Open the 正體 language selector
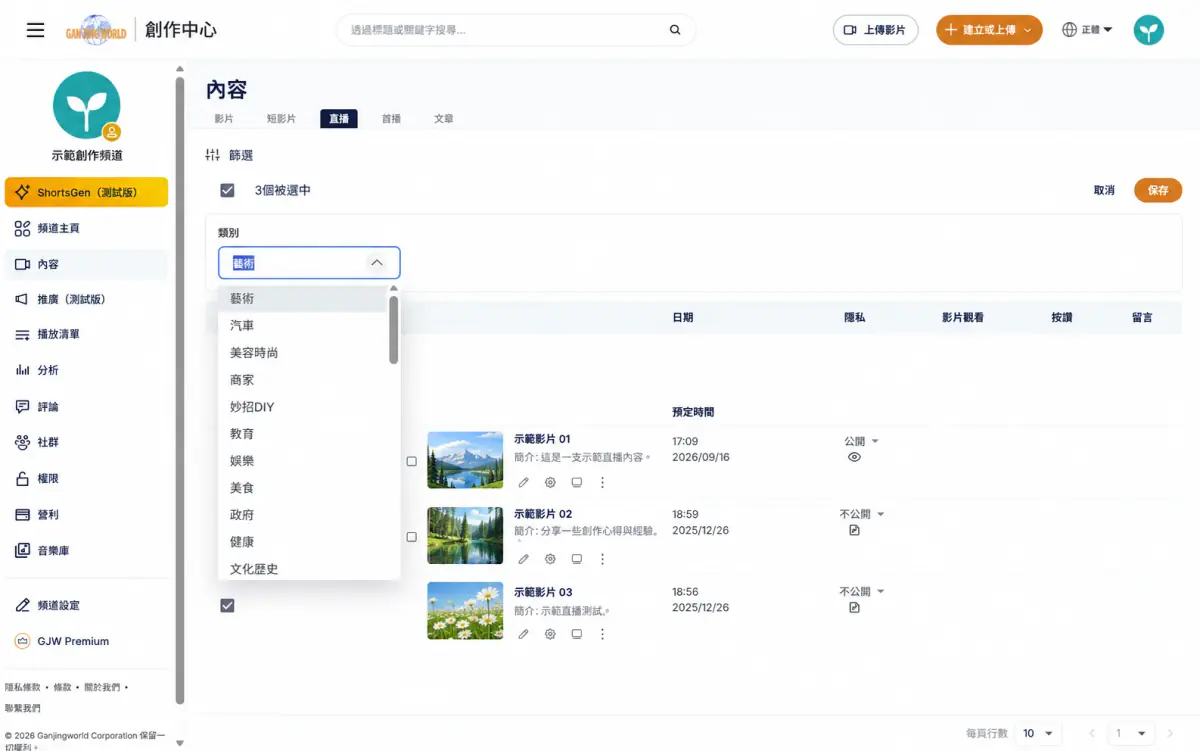 pyautogui.click(x=1088, y=30)
